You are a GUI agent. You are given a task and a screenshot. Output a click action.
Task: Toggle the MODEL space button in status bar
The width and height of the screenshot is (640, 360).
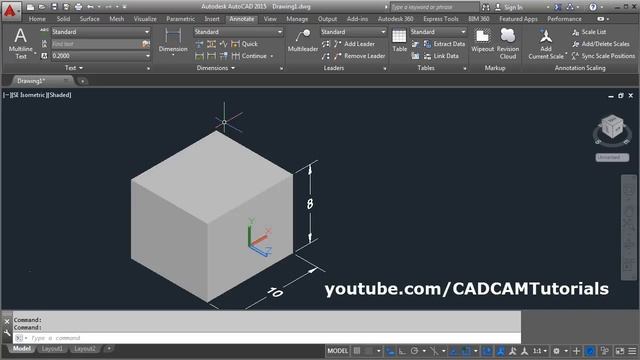point(338,351)
